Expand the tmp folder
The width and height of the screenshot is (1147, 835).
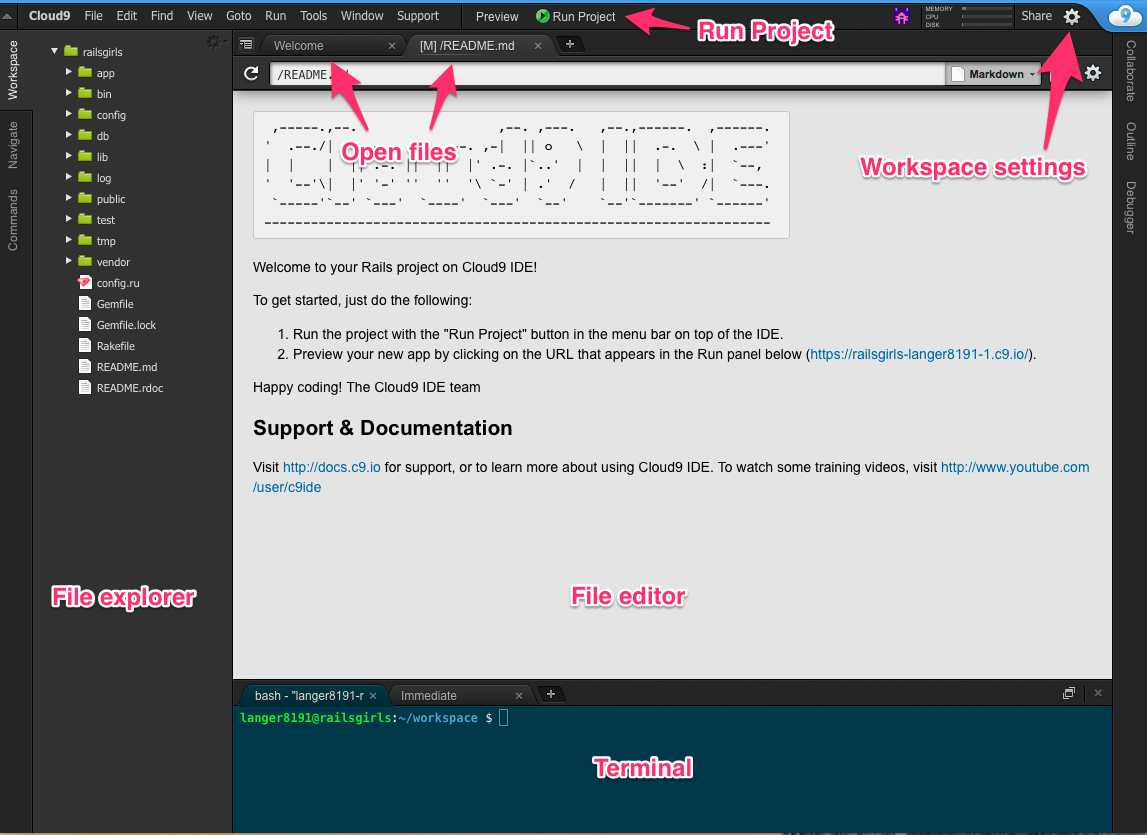[68, 240]
